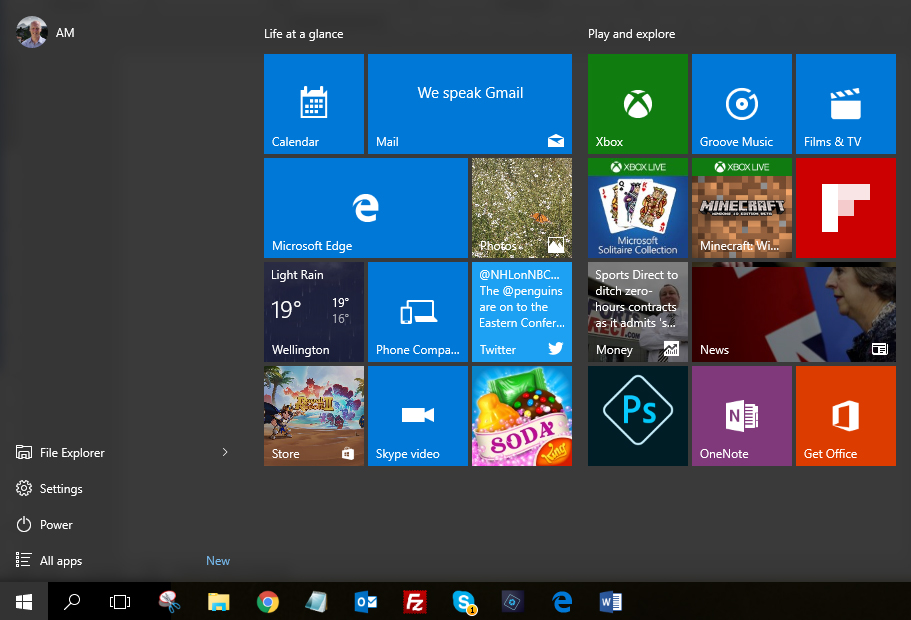This screenshot has width=911, height=620.
Task: Launch FileZilla from taskbar
Action: pyautogui.click(x=415, y=601)
